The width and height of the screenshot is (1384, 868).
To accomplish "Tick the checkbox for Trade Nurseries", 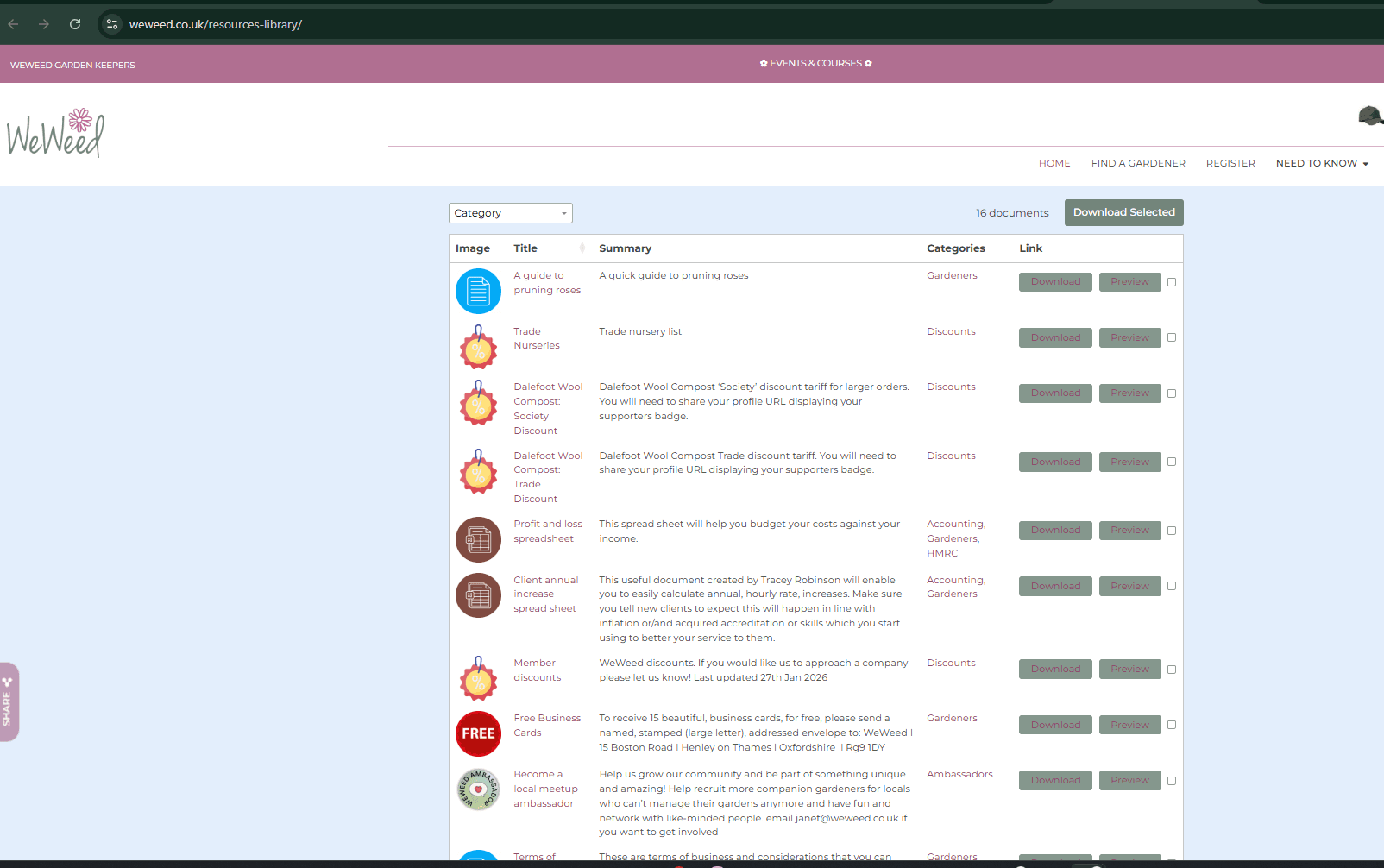I will pyautogui.click(x=1172, y=337).
